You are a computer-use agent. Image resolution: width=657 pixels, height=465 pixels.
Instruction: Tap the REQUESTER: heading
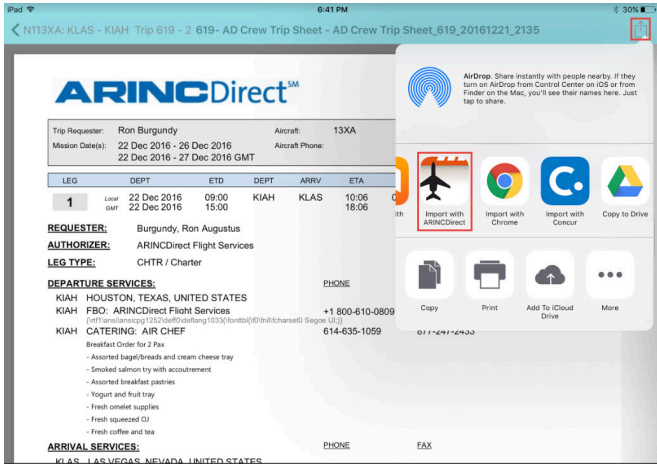pyautogui.click(x=77, y=228)
